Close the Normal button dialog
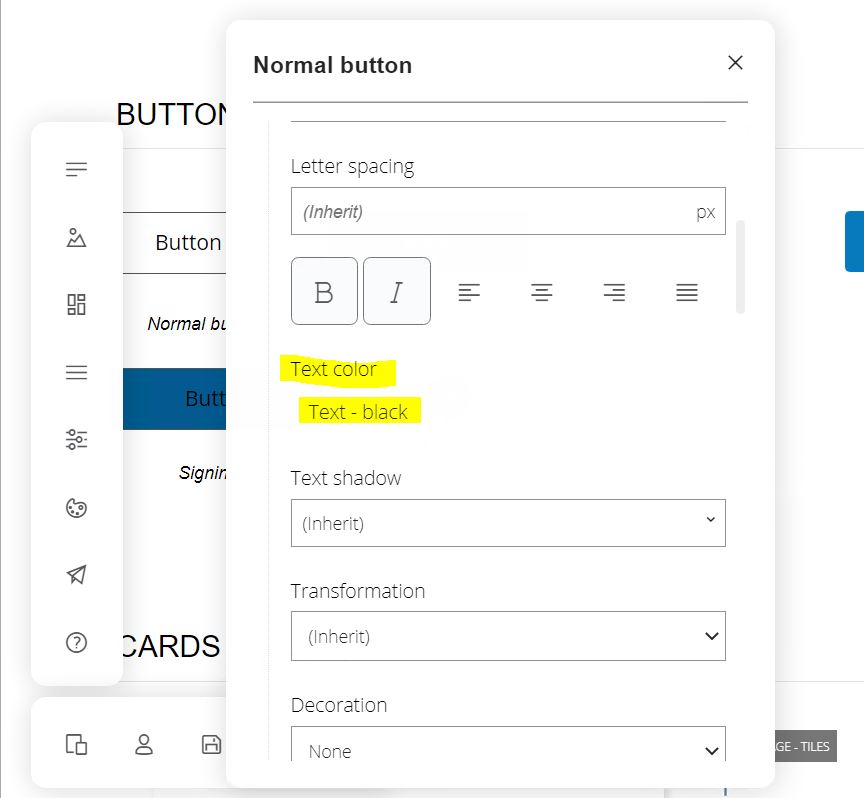 735,63
